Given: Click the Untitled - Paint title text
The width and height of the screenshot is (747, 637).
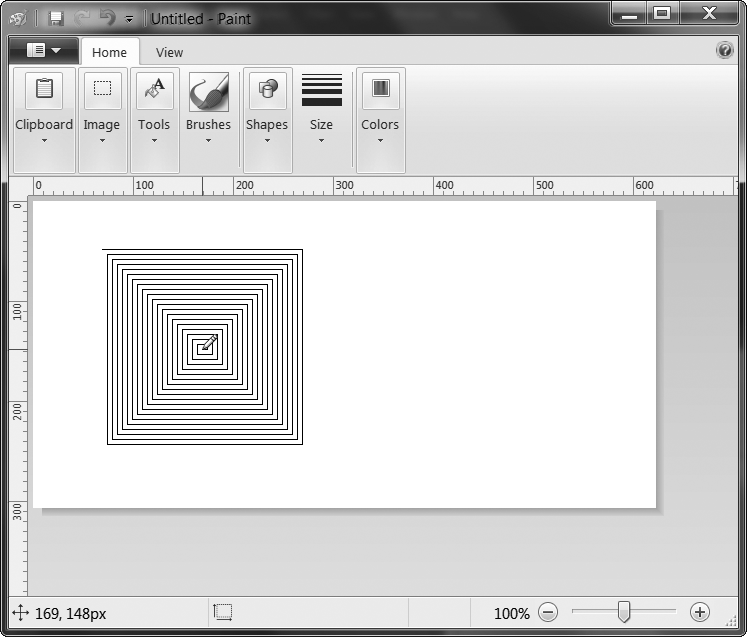Looking at the screenshot, I should (x=201, y=19).
